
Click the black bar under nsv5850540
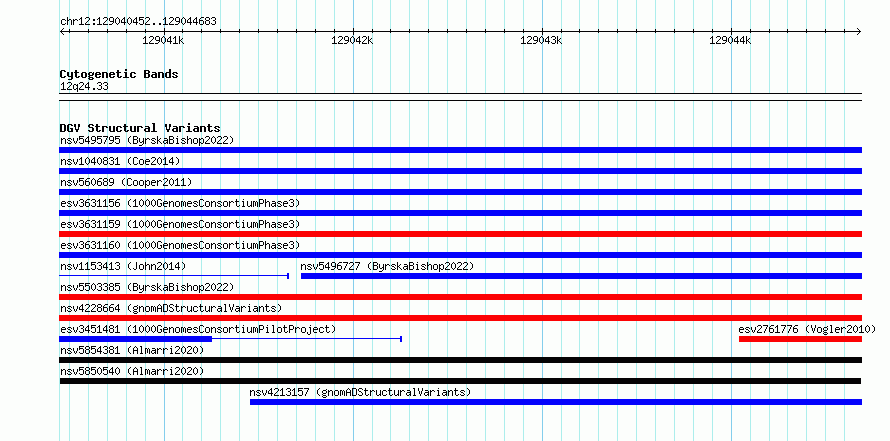(x=460, y=381)
